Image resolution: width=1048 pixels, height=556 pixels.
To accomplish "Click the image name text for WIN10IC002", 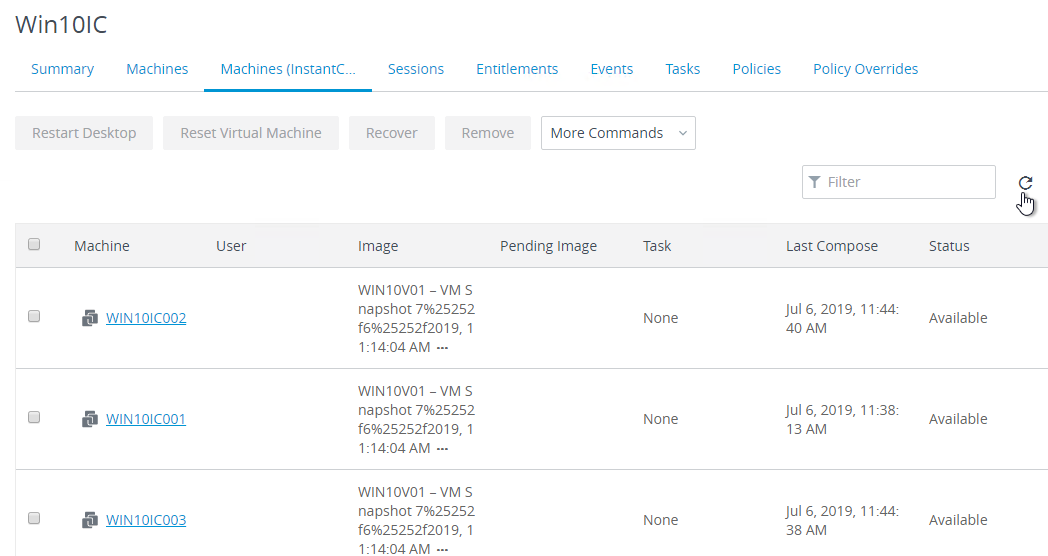I will [x=416, y=319].
